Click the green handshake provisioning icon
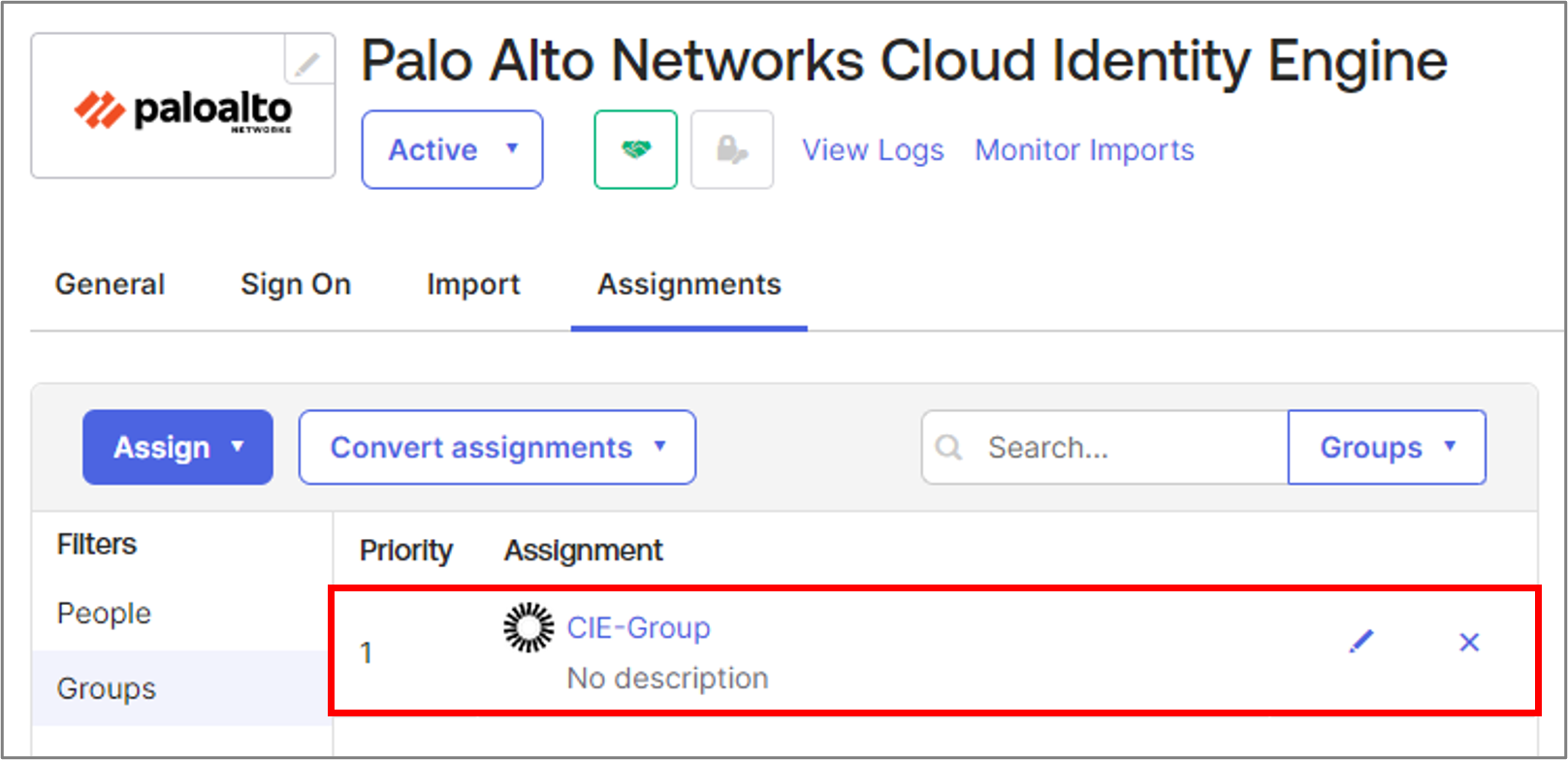 click(x=635, y=149)
